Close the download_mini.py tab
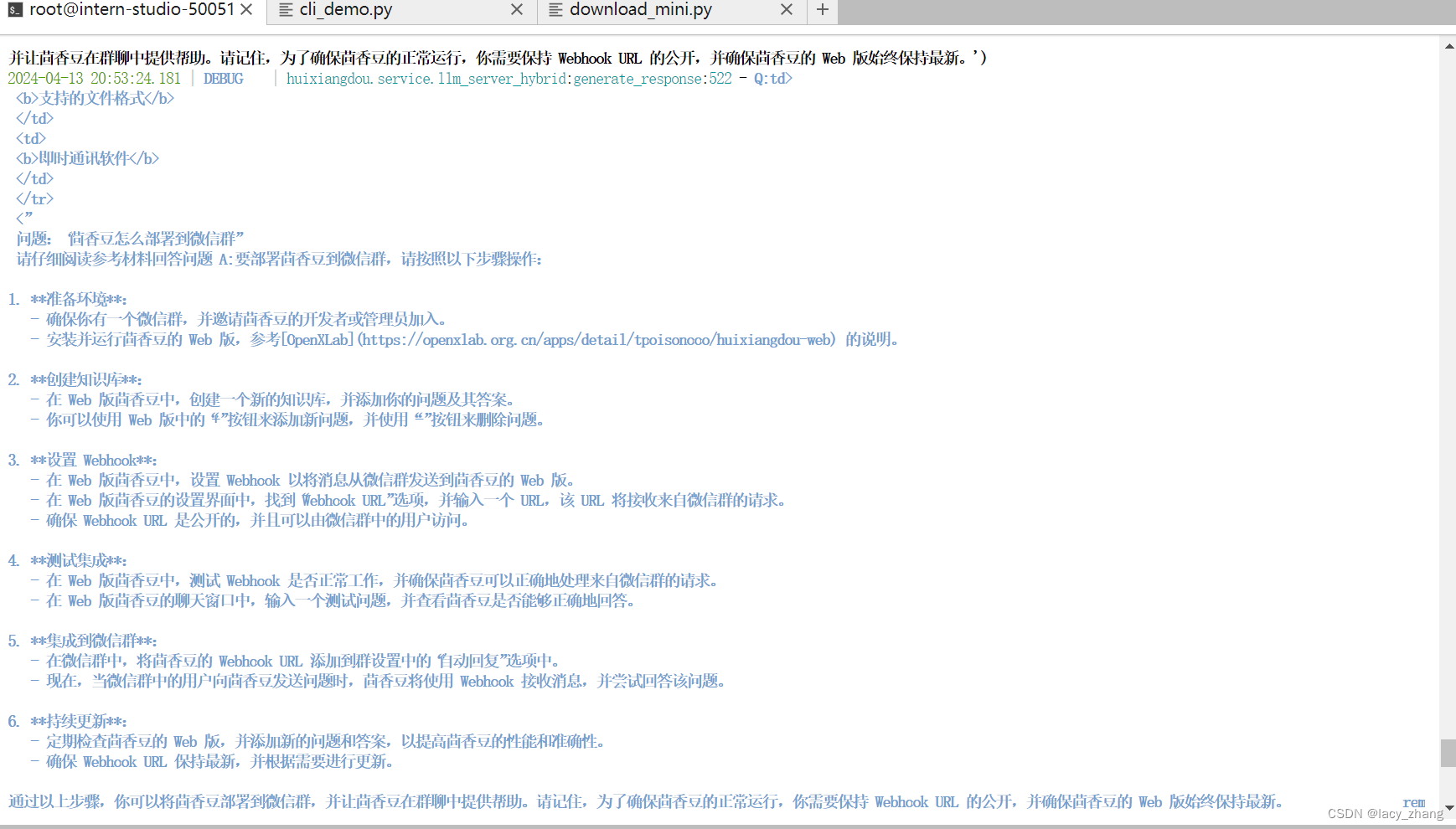The image size is (1456, 829). [x=787, y=9]
